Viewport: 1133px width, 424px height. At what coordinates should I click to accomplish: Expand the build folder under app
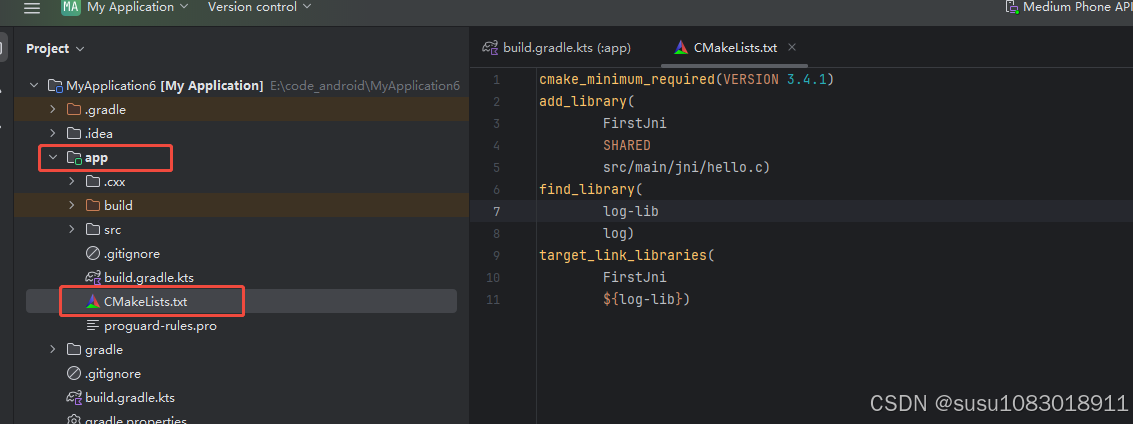click(x=71, y=206)
